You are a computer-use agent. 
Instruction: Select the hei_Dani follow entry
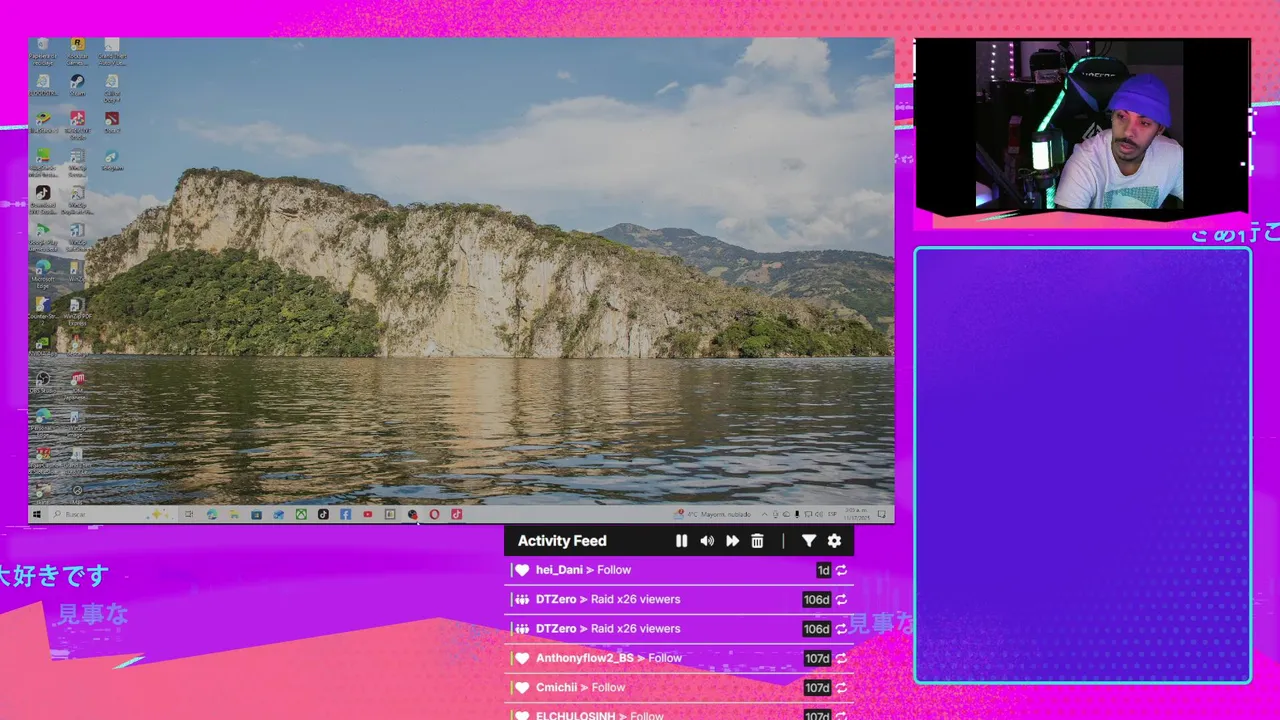679,570
